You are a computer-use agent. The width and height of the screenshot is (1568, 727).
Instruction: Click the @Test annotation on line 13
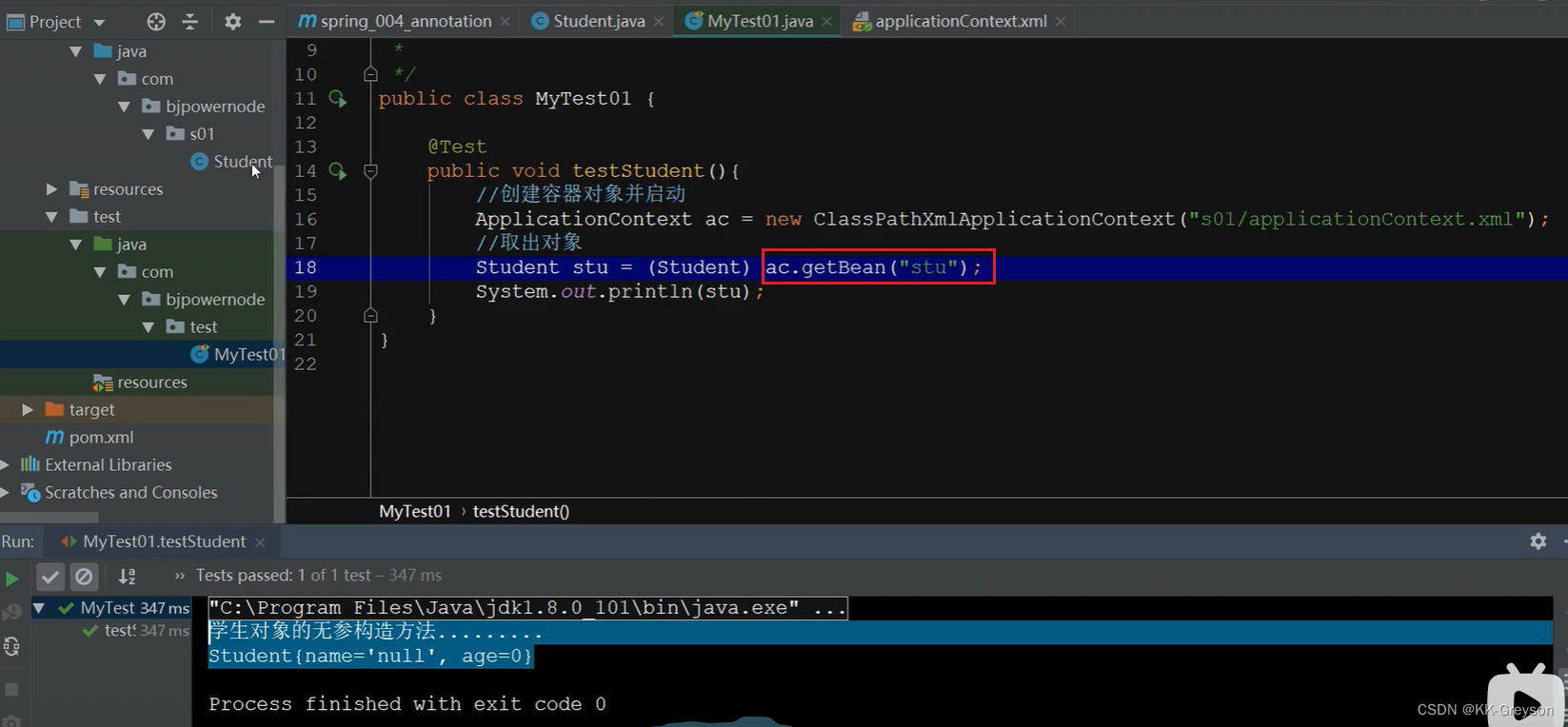(x=457, y=147)
